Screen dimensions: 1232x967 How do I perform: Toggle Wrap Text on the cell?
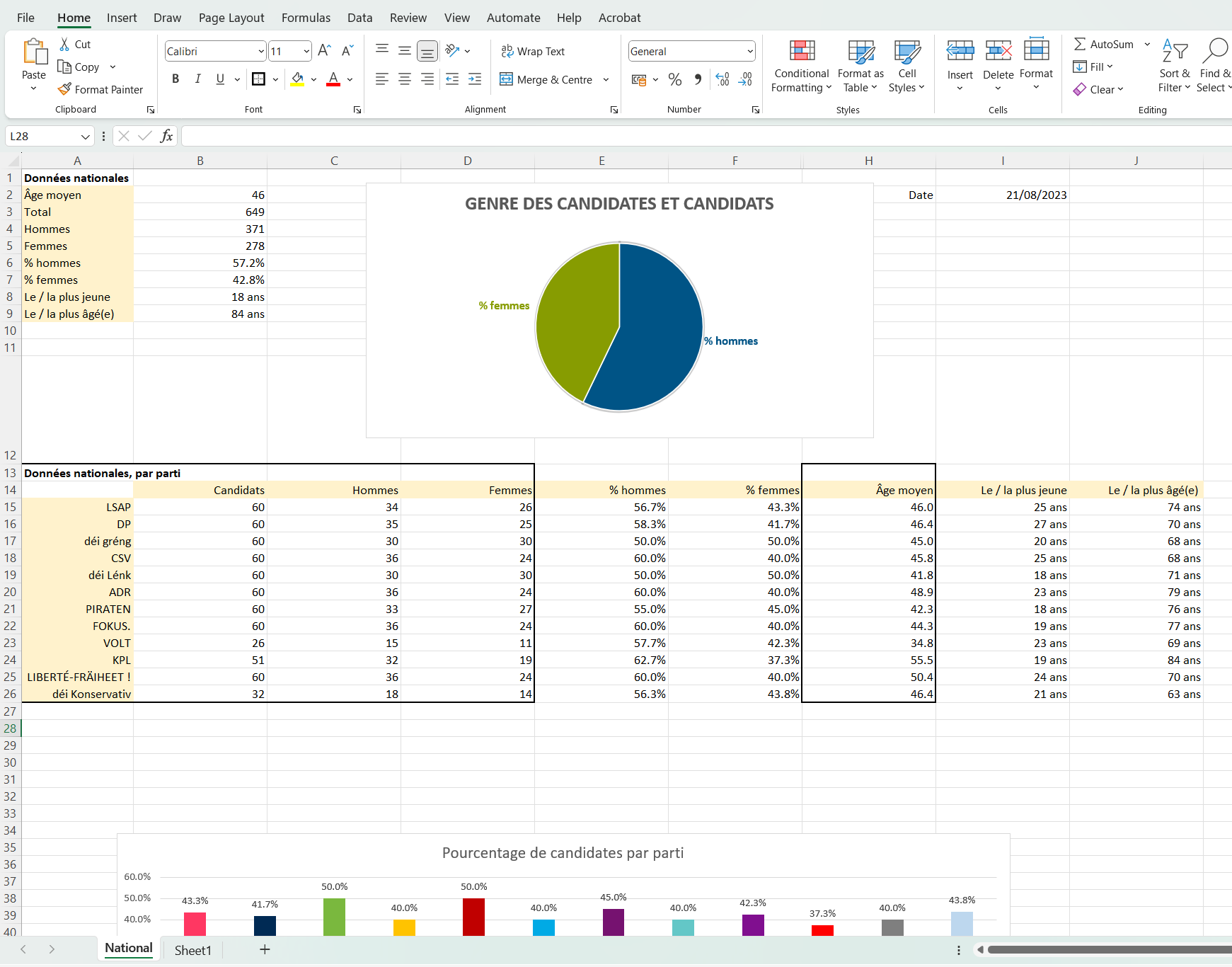(x=533, y=51)
